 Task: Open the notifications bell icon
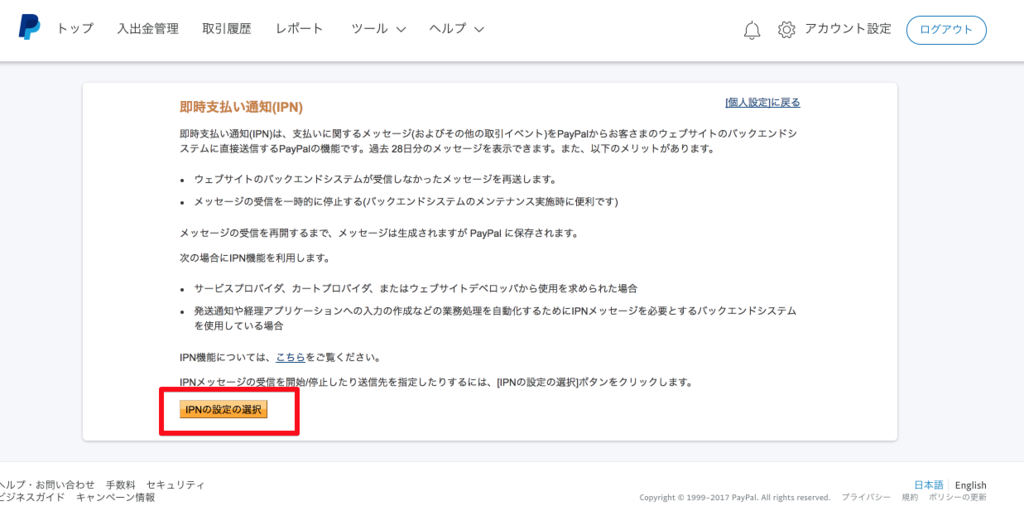(752, 29)
